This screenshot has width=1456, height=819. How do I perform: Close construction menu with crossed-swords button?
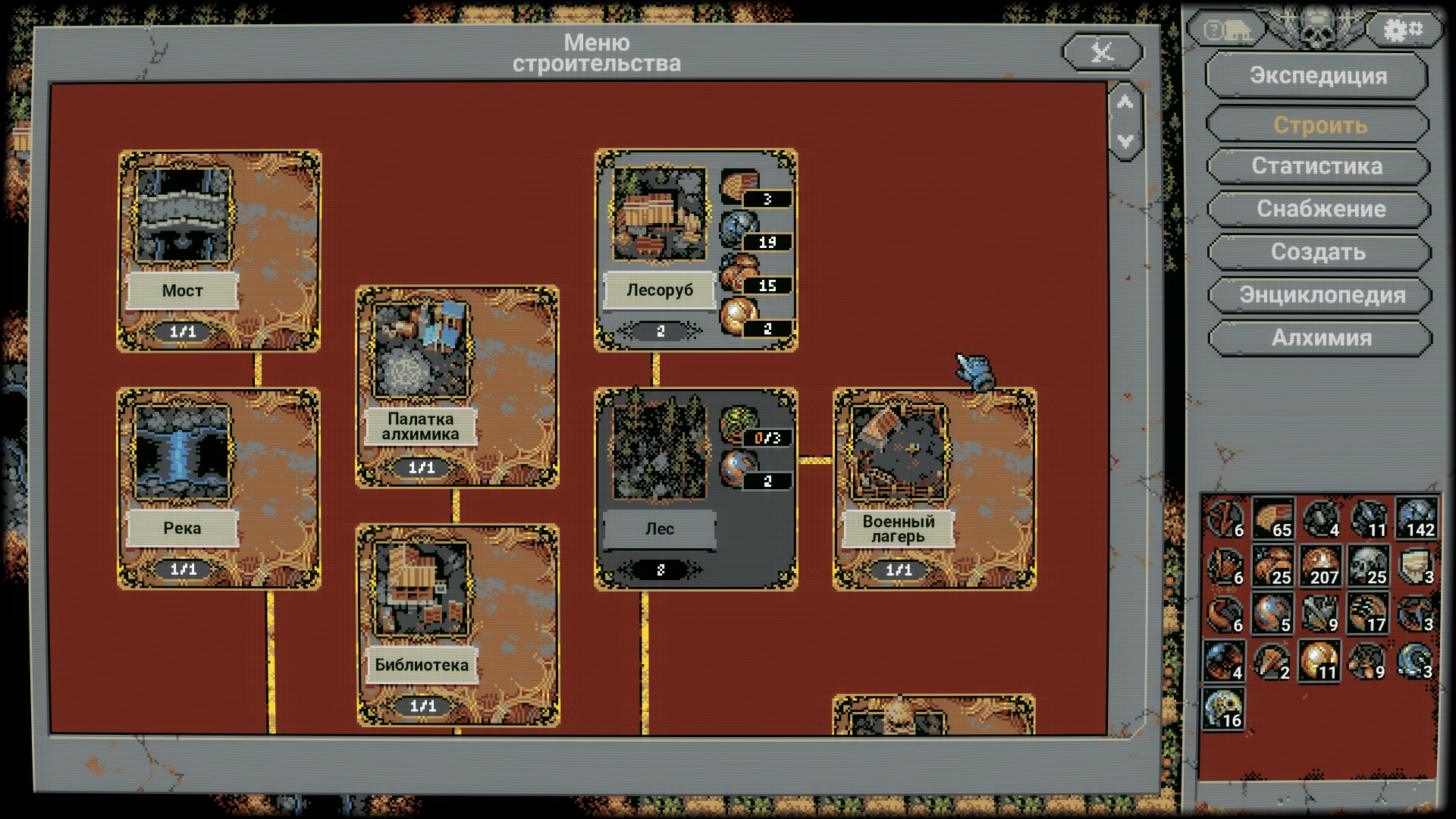tap(1102, 52)
